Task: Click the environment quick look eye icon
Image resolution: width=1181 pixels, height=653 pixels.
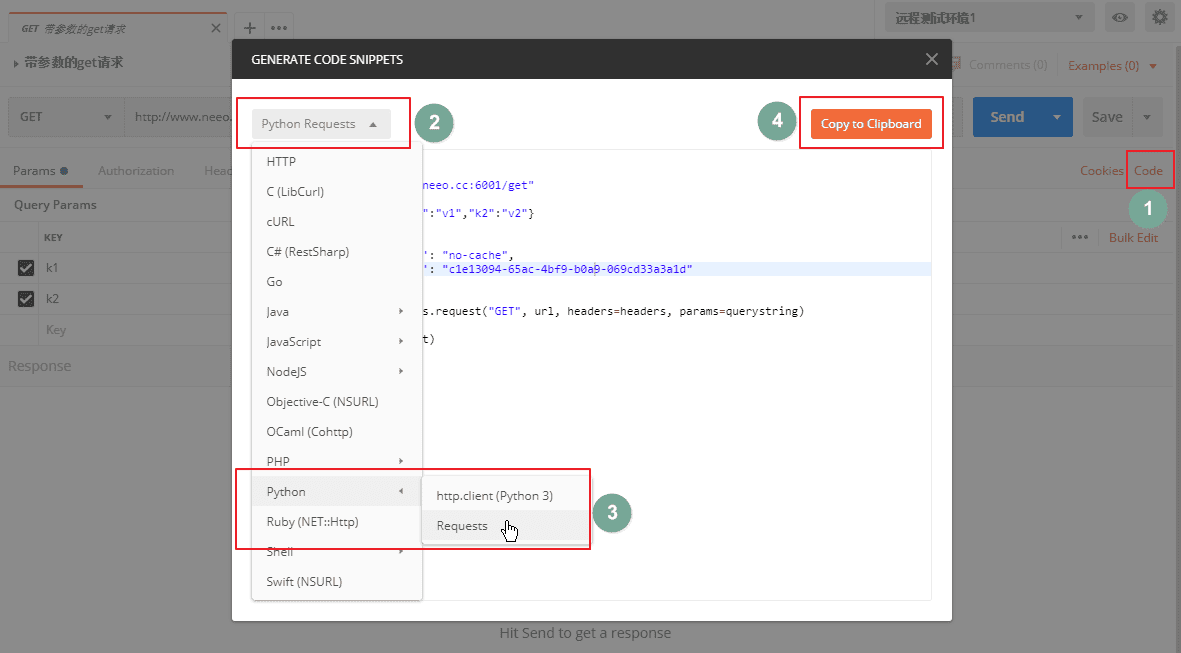Action: (x=1120, y=17)
